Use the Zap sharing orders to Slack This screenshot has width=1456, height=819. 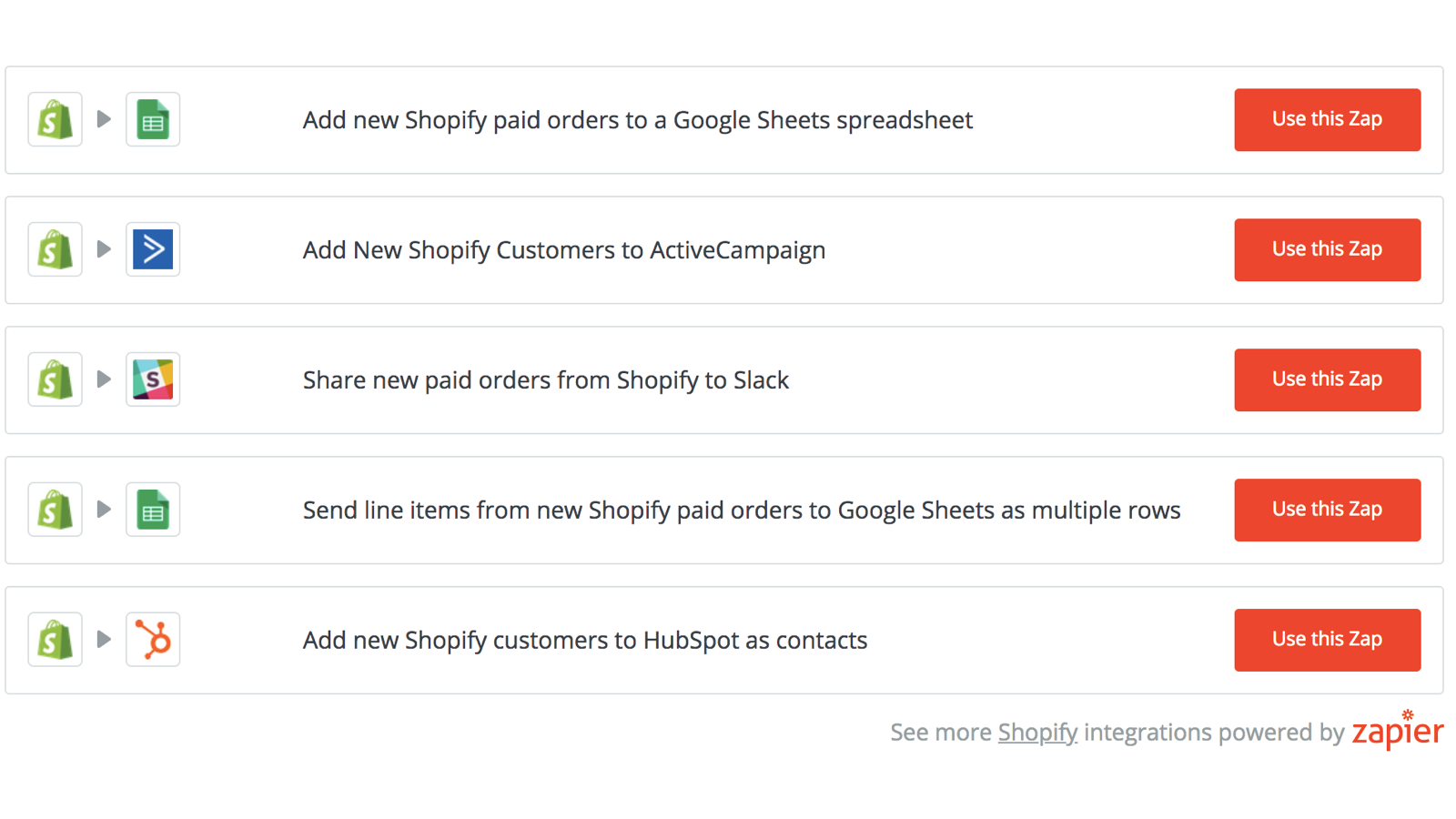click(x=1327, y=379)
